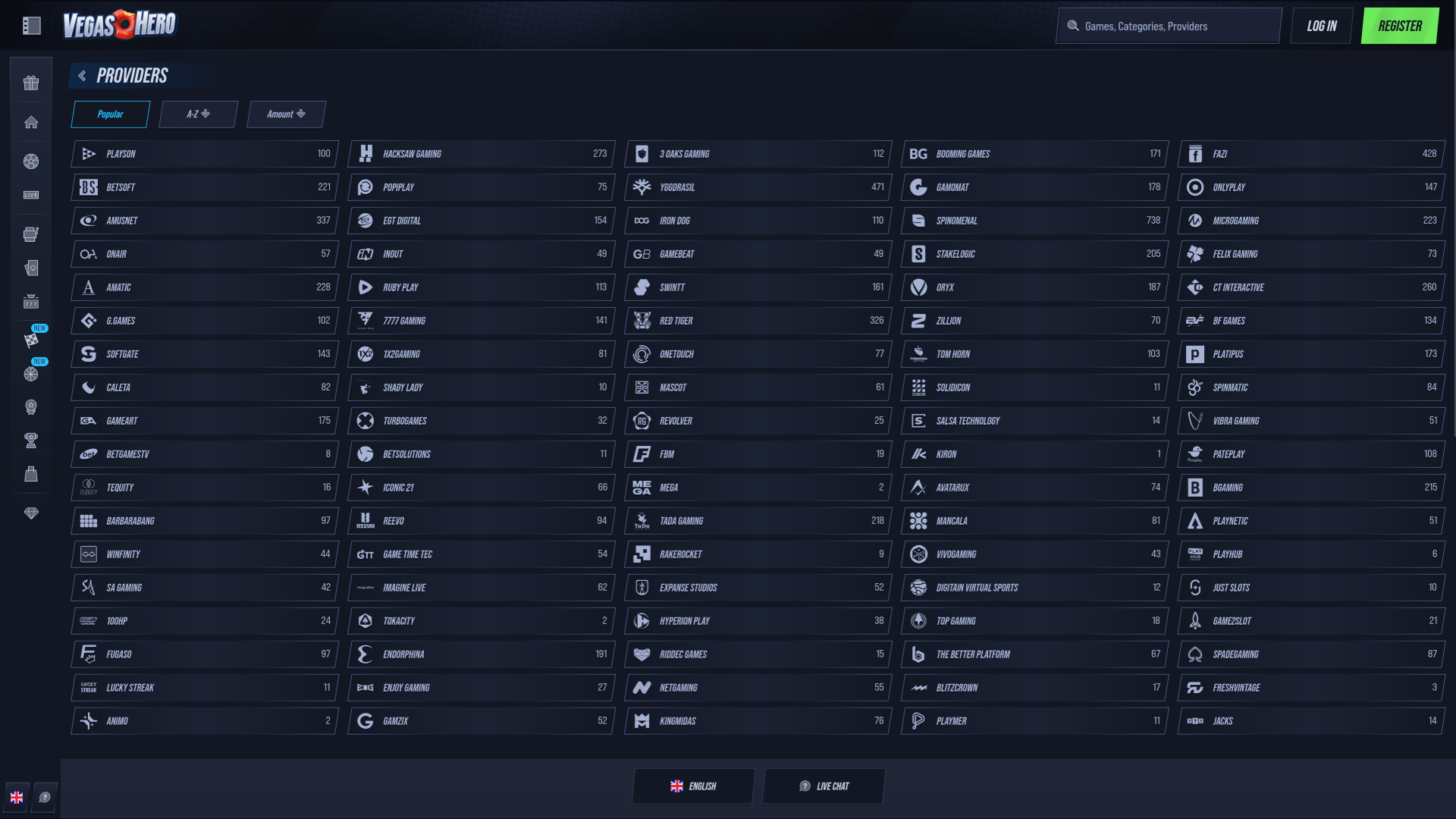Open the VIP diamond icon at sidebar bottom
Image resolution: width=1456 pixels, height=819 pixels.
click(30, 514)
